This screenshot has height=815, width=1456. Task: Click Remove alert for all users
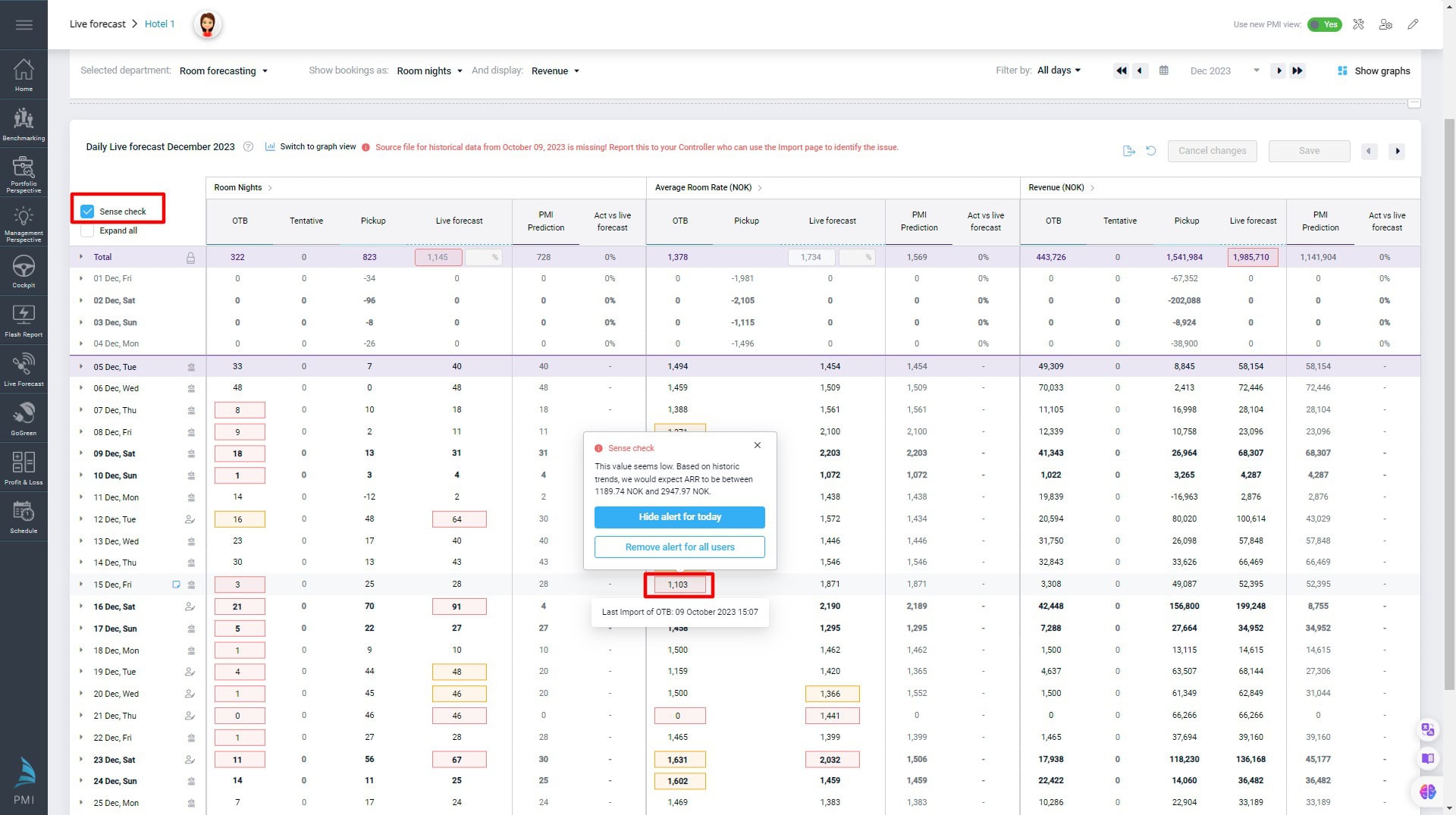[x=679, y=547]
